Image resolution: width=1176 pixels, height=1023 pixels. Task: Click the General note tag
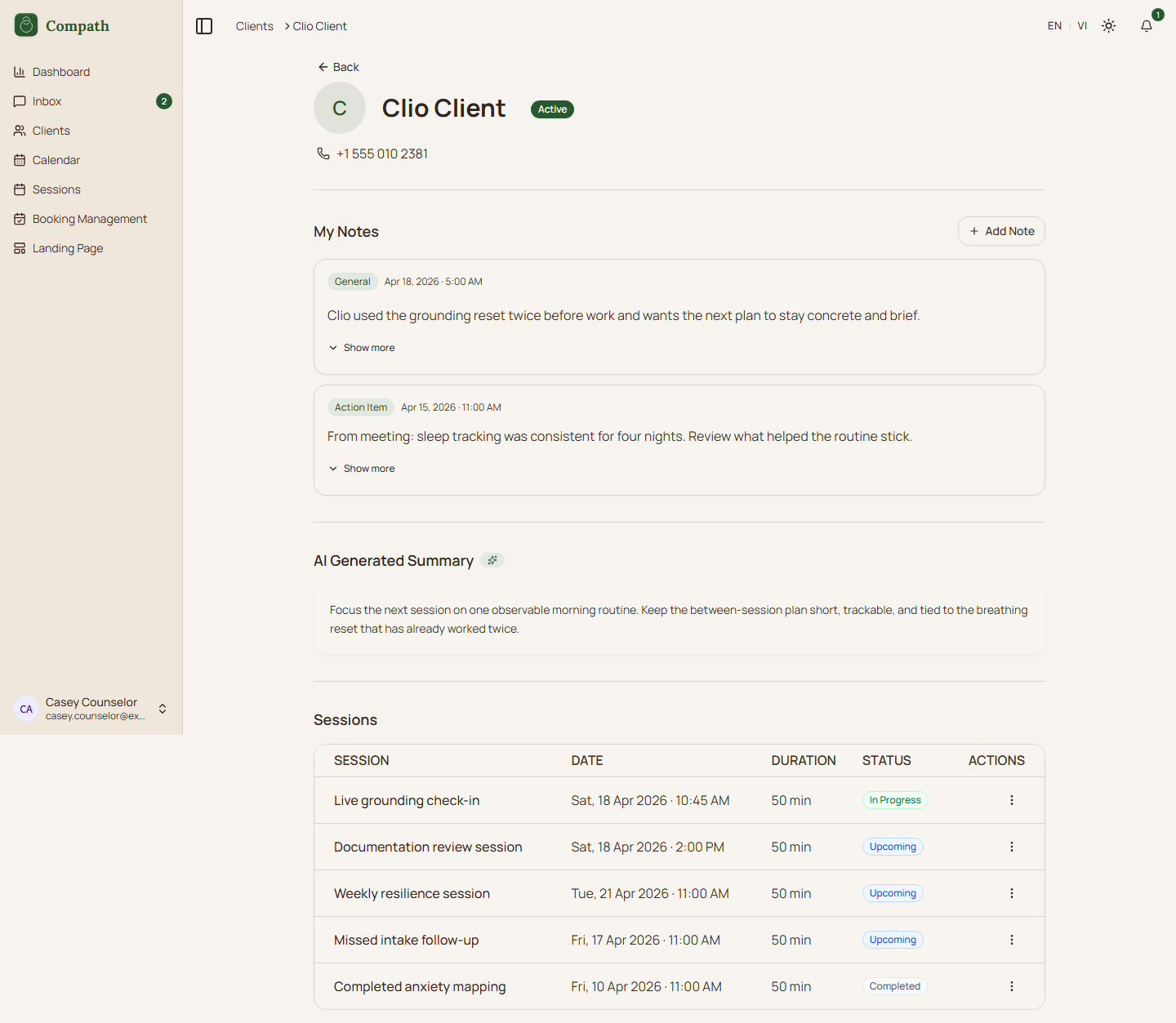tap(352, 282)
